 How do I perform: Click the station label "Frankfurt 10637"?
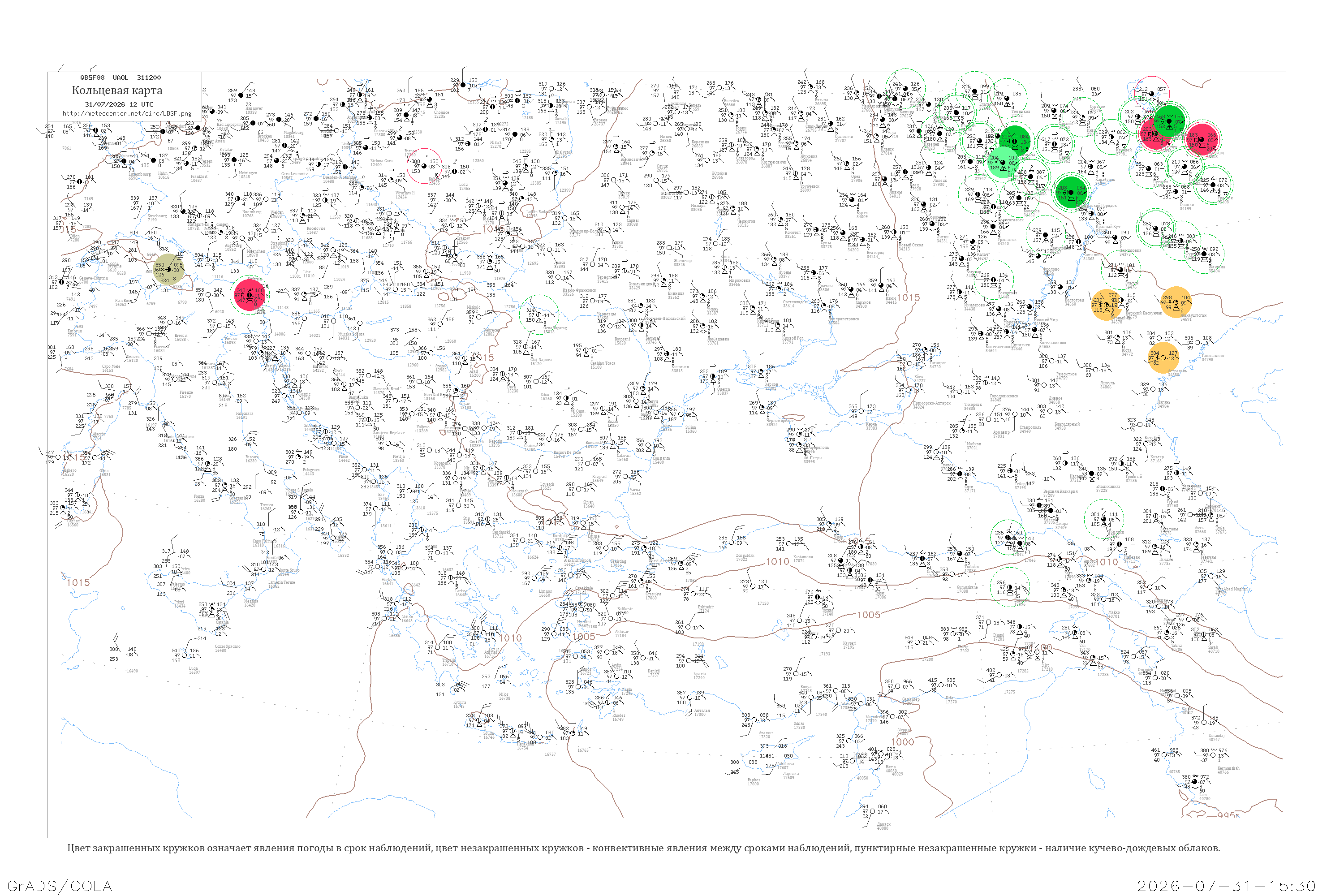tap(199, 178)
